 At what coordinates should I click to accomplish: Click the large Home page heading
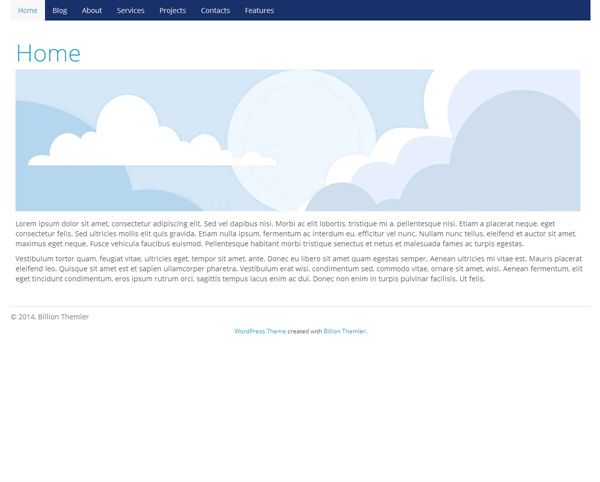click(x=48, y=53)
